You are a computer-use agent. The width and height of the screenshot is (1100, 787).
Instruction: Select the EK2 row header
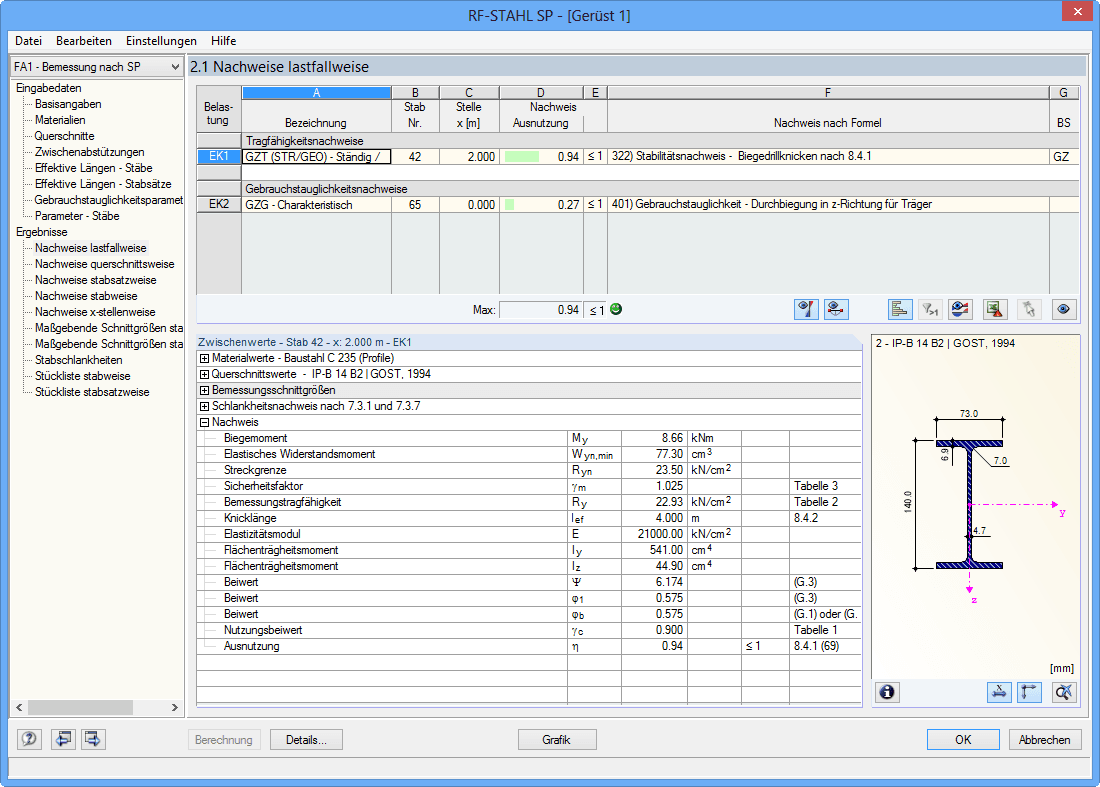(x=219, y=205)
